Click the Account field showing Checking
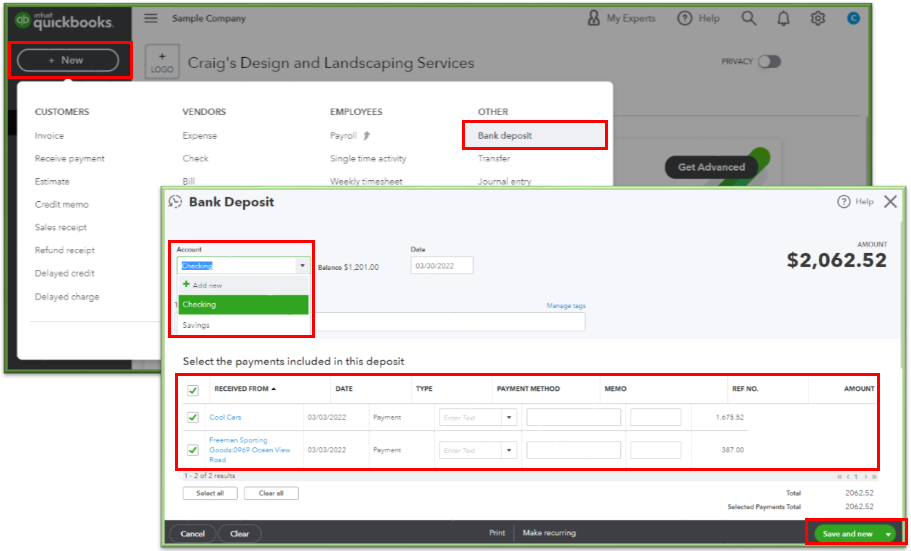This screenshot has height=551, width=911. (x=237, y=266)
